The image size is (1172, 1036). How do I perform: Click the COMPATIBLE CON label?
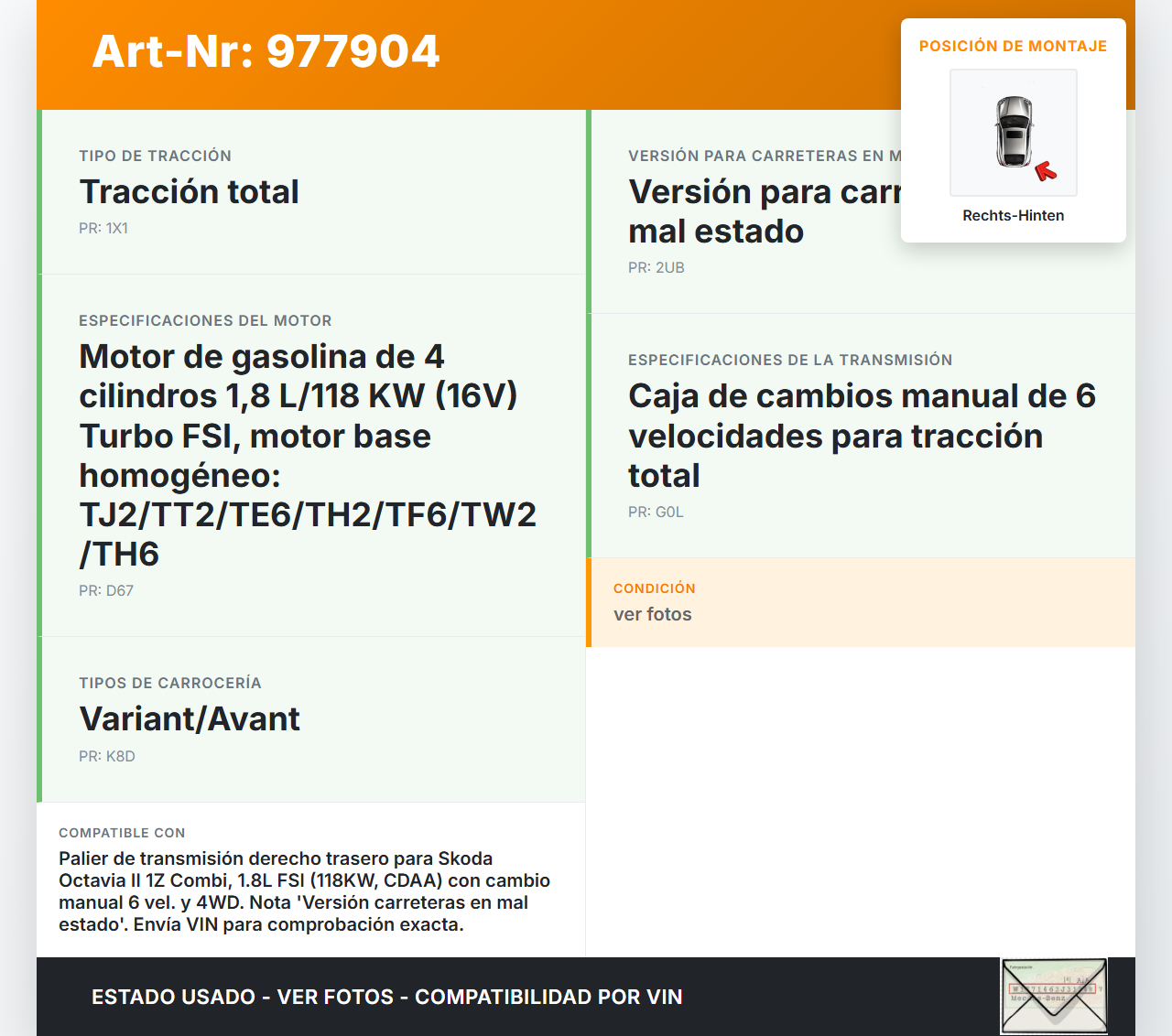pos(122,833)
